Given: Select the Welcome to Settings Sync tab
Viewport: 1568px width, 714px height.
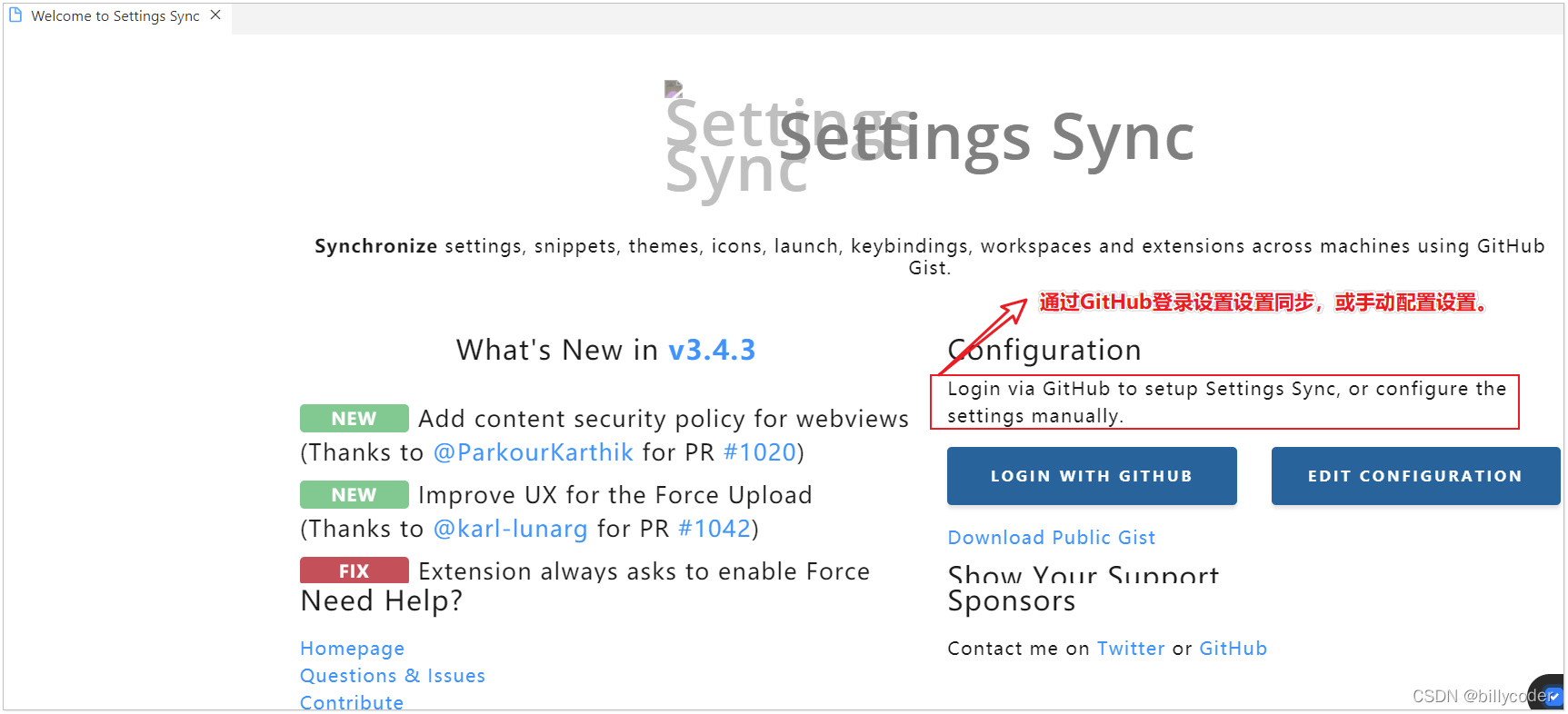Looking at the screenshot, I should coord(115,16).
